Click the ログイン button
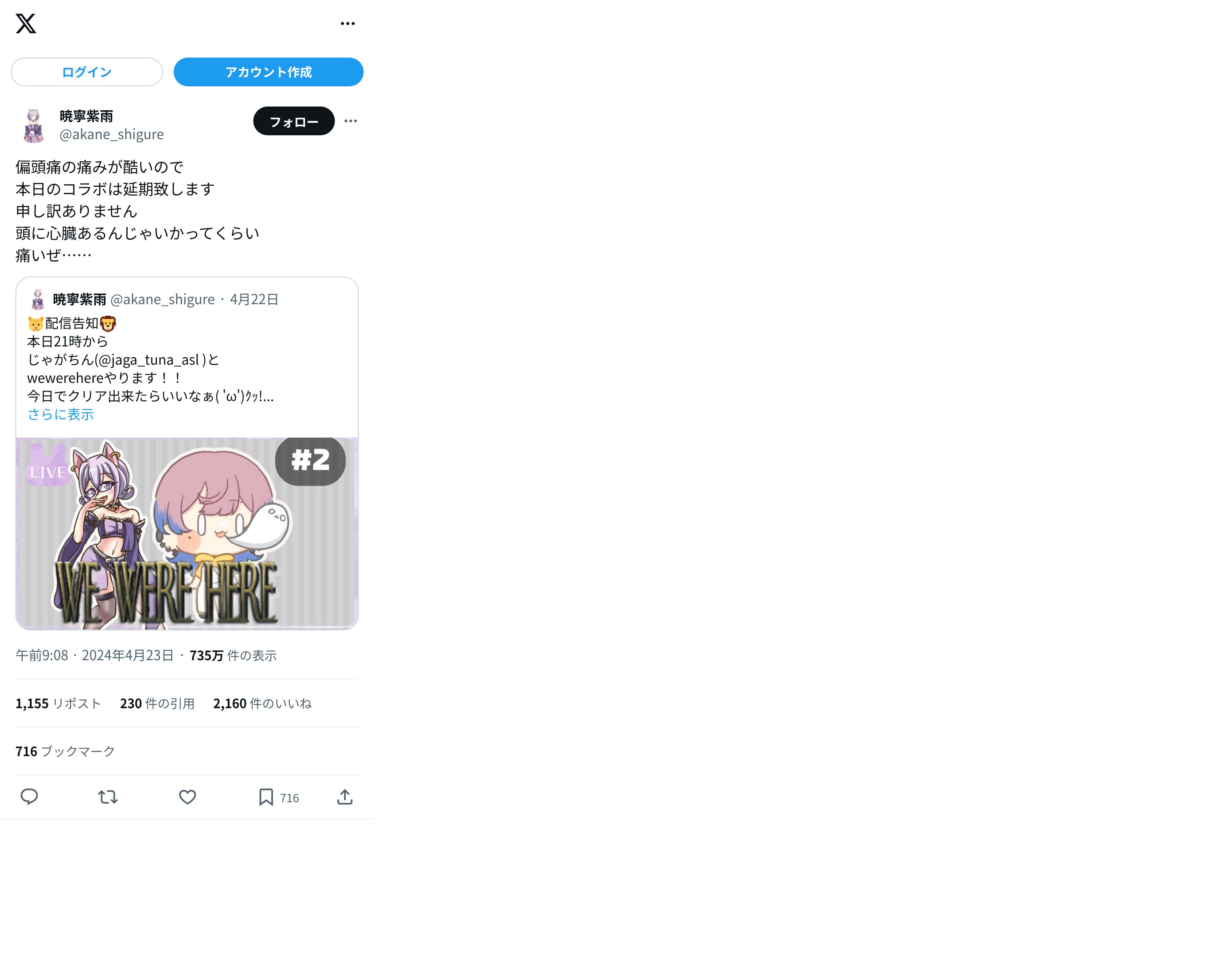 [x=87, y=72]
